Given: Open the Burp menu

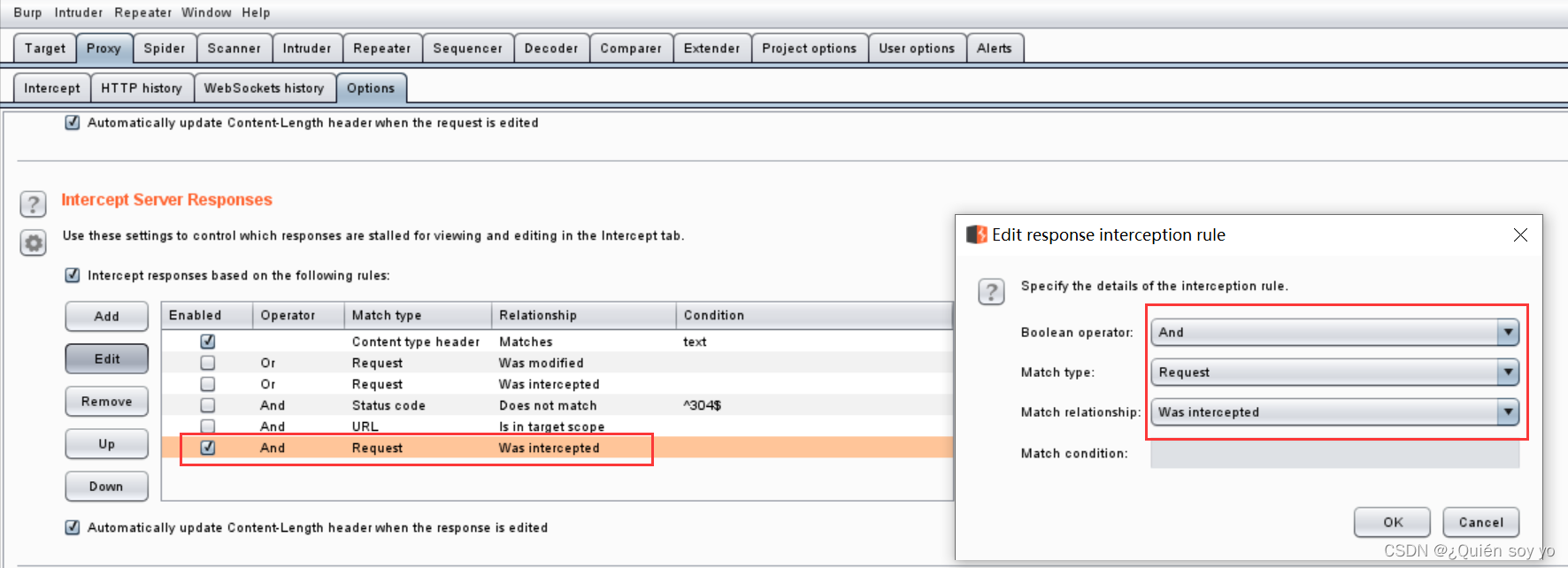Looking at the screenshot, I should [x=27, y=12].
